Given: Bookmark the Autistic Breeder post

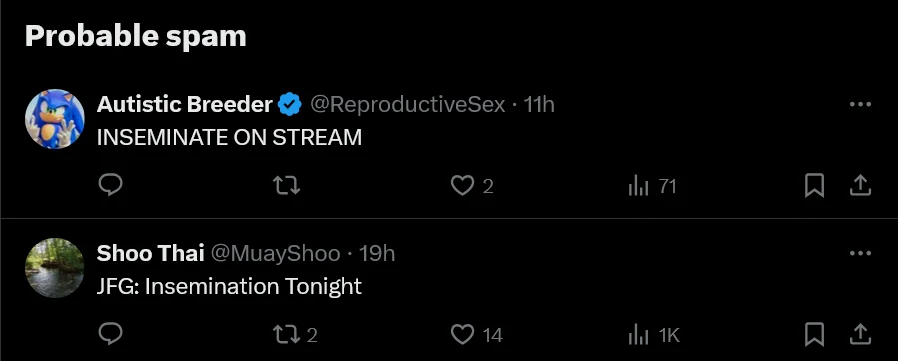Looking at the screenshot, I should (x=814, y=186).
